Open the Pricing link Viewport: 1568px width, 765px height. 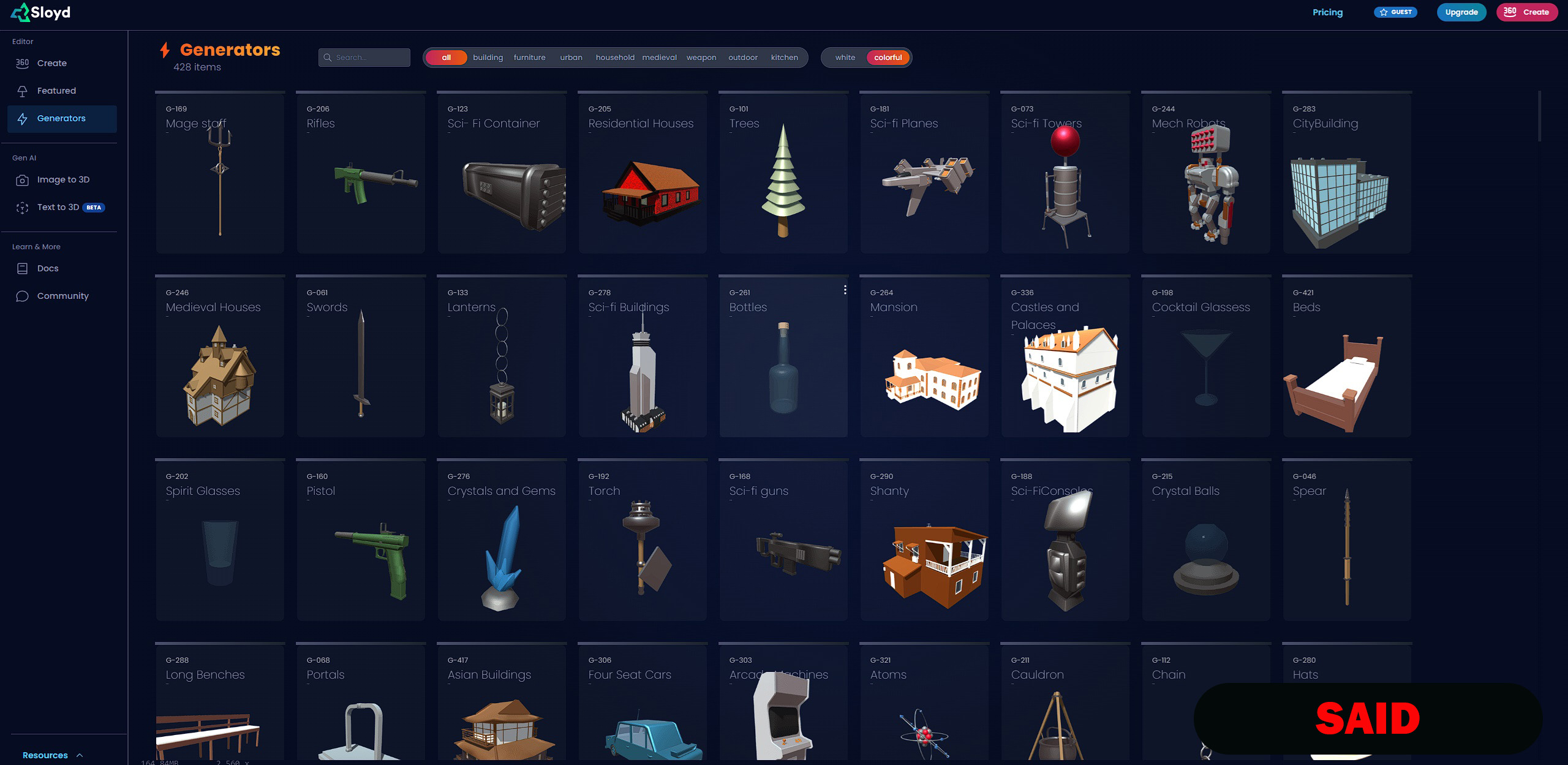pos(1327,12)
